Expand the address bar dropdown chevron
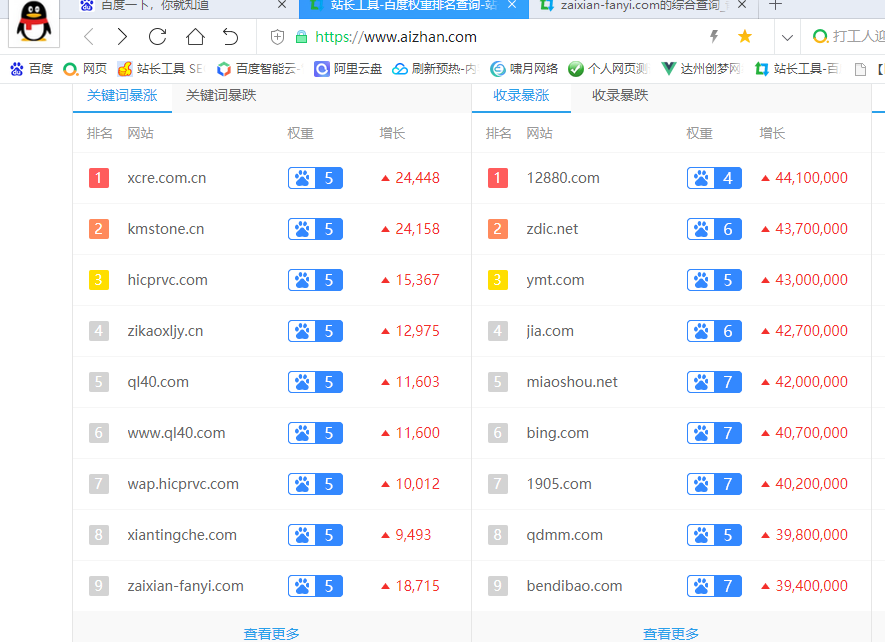Image resolution: width=885 pixels, height=642 pixels. [787, 38]
